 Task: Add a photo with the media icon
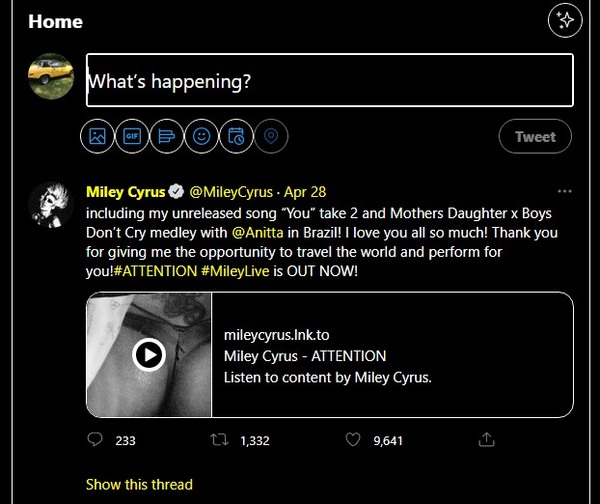tap(97, 137)
